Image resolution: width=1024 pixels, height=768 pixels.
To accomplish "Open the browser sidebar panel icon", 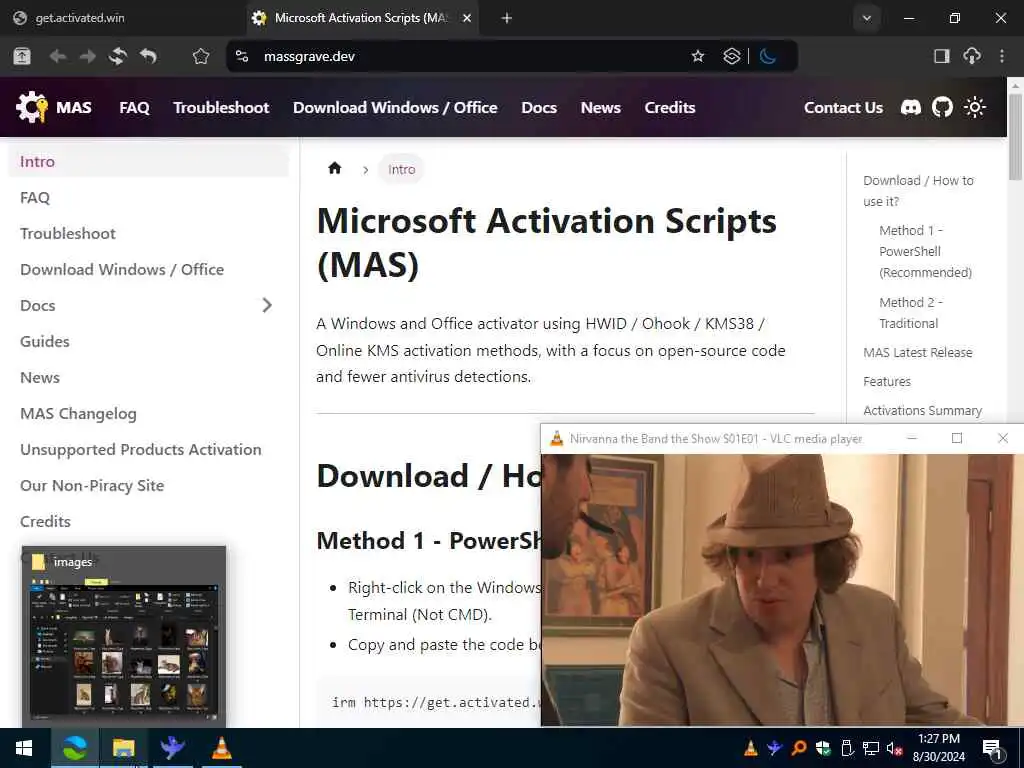I will [941, 56].
